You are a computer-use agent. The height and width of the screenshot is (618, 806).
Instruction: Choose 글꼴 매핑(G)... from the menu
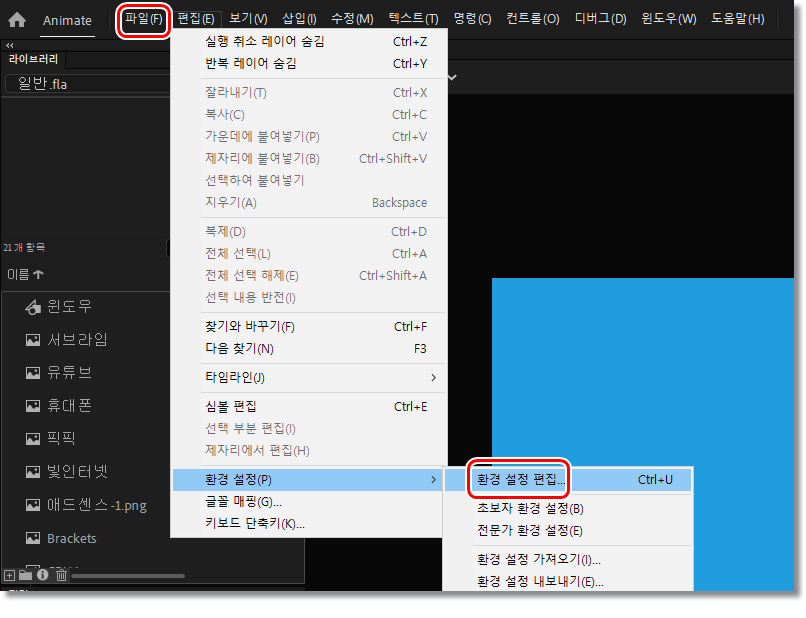[308, 502]
